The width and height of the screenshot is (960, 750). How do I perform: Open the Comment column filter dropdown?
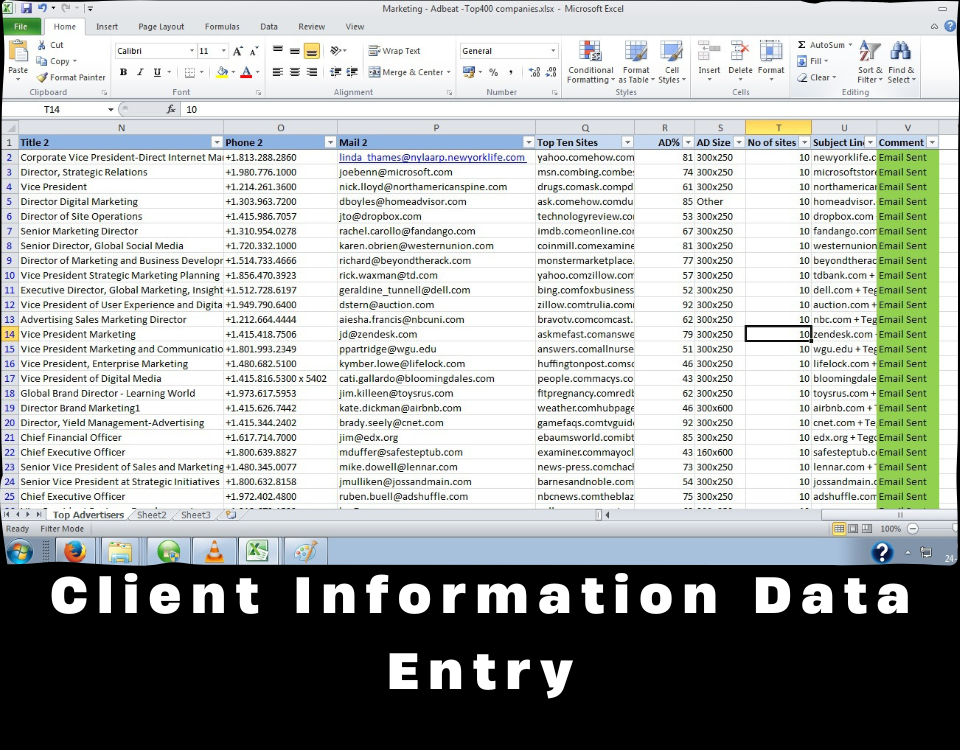(x=932, y=143)
